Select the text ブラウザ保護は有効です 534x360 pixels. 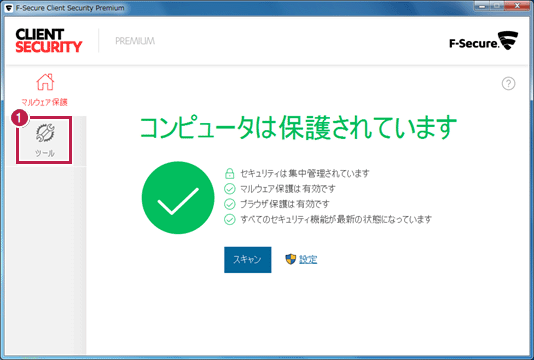(x=285, y=204)
